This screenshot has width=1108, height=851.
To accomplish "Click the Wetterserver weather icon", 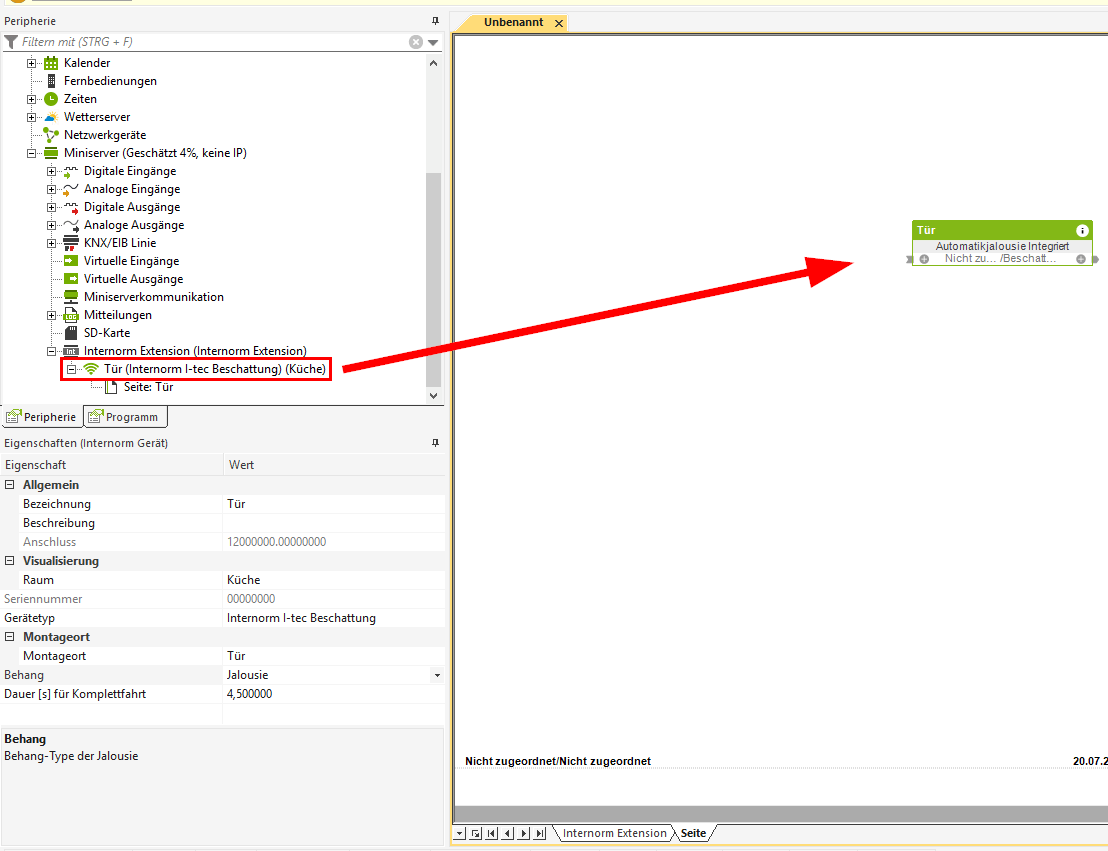I will (51, 117).
